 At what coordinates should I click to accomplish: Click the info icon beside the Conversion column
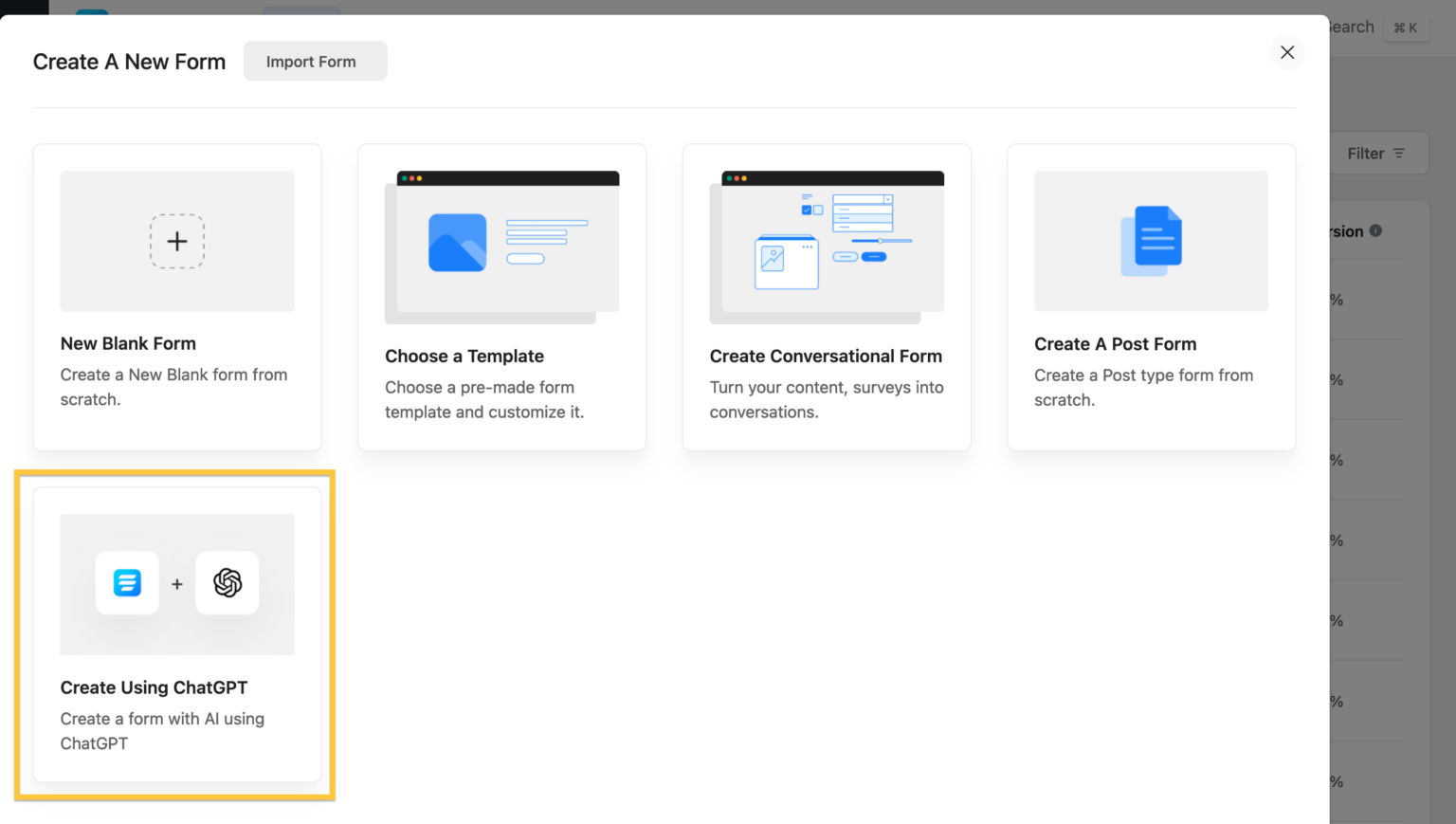click(x=1374, y=230)
